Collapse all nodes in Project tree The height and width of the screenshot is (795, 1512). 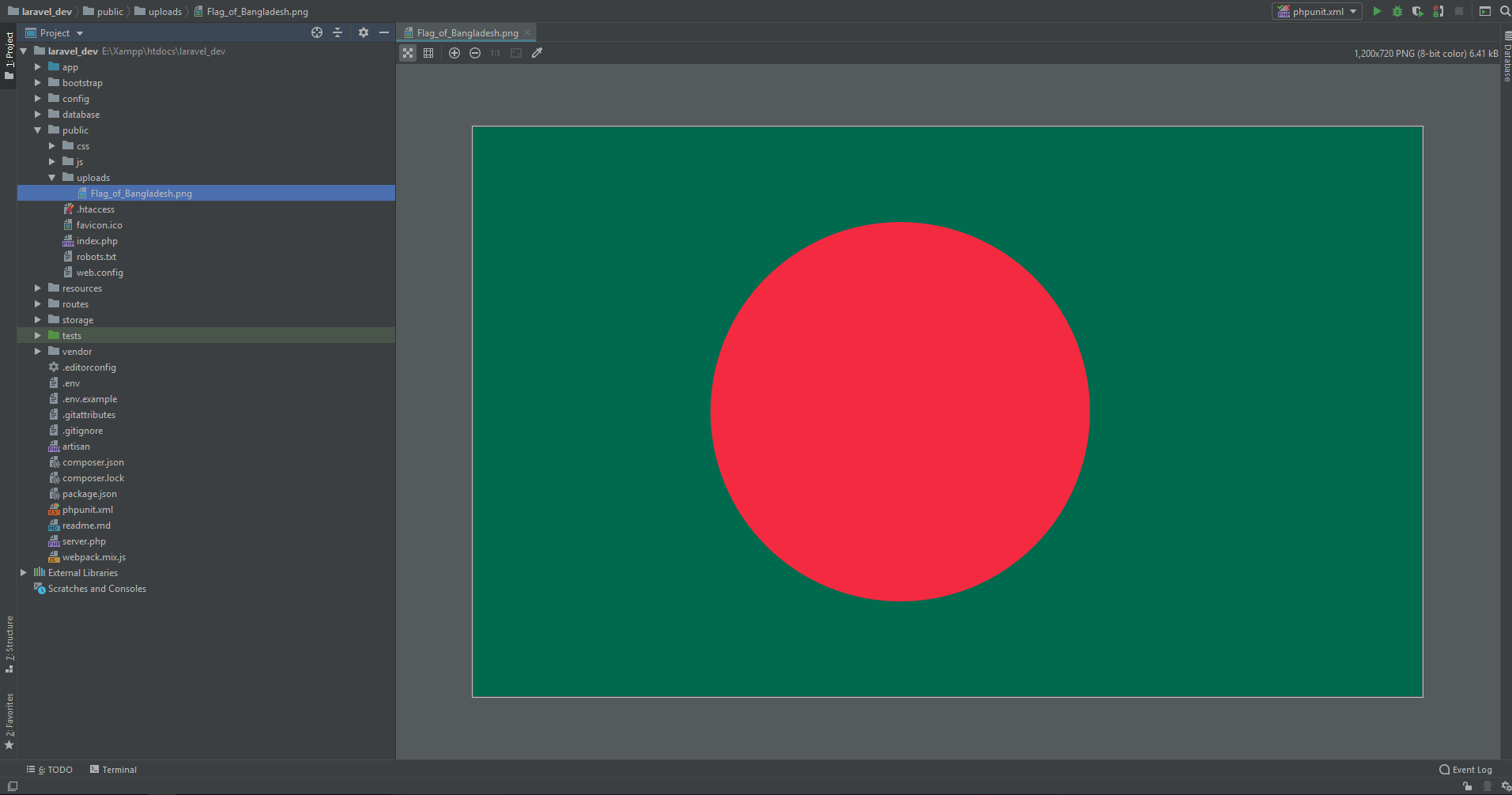tap(337, 32)
